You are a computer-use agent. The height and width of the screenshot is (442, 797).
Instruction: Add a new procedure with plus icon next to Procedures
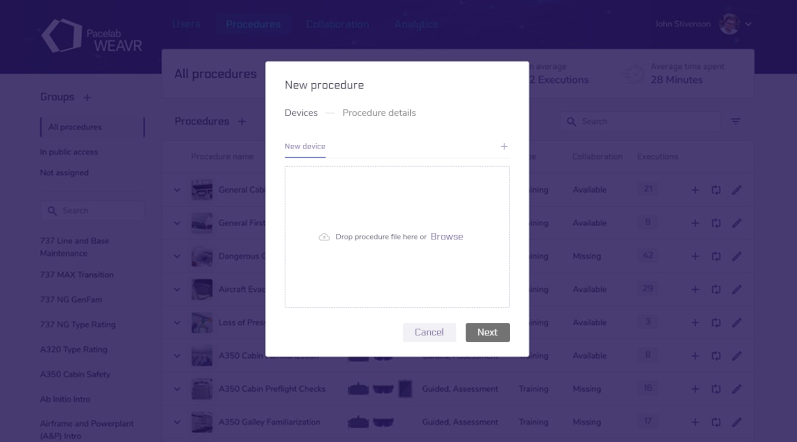[x=242, y=121]
